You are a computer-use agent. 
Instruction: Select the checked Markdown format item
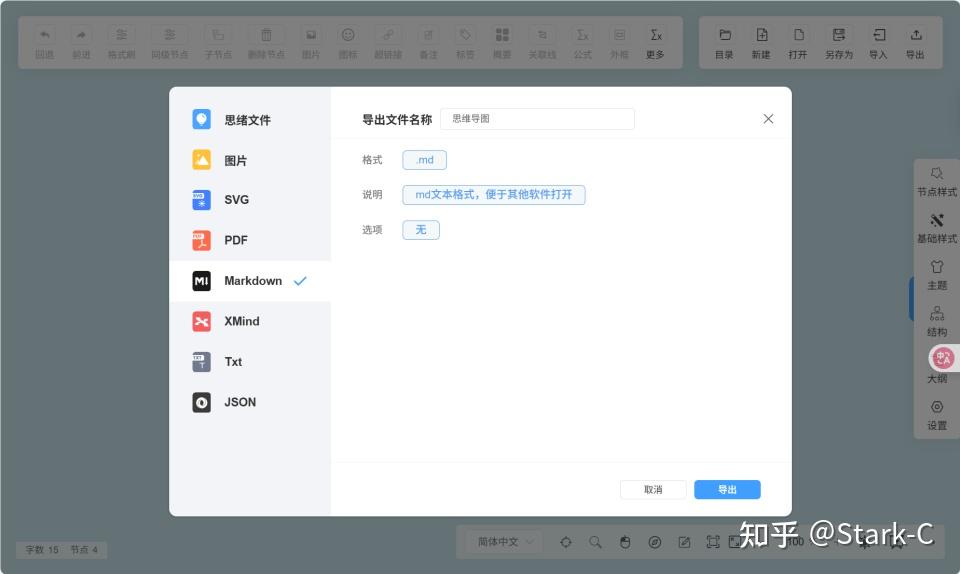(x=252, y=281)
